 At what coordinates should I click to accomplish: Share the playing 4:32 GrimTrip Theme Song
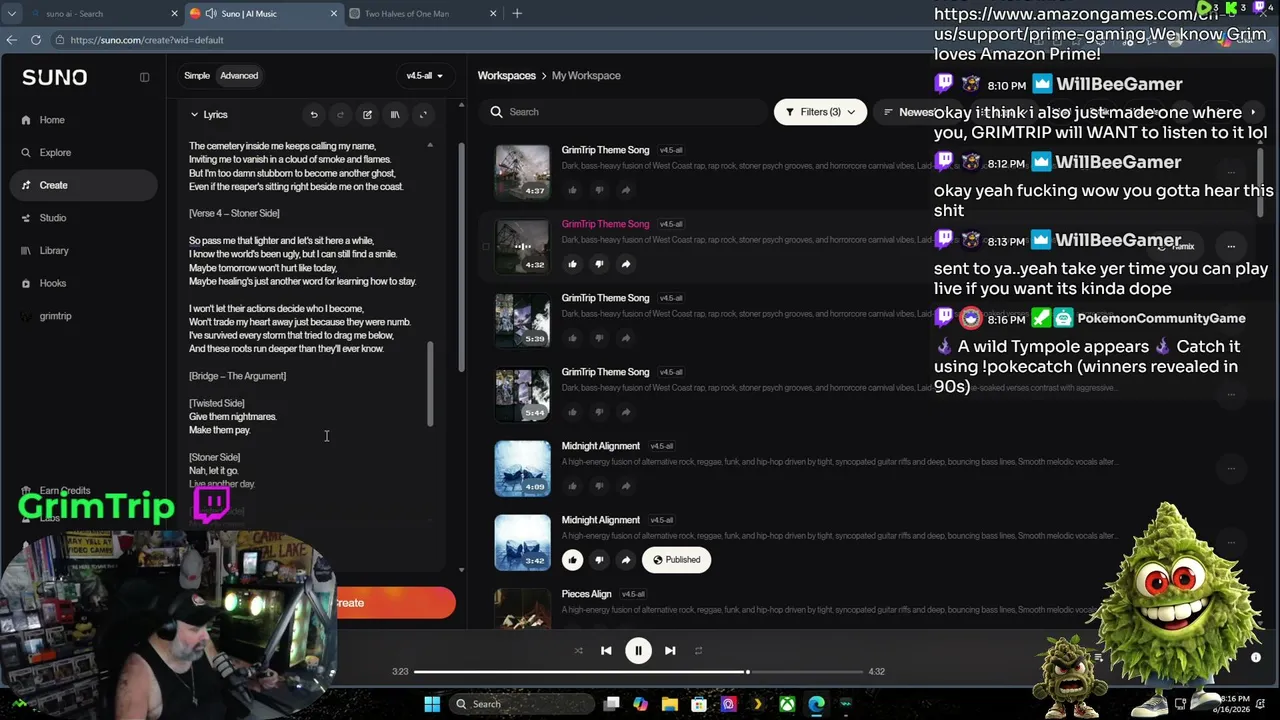(x=625, y=264)
